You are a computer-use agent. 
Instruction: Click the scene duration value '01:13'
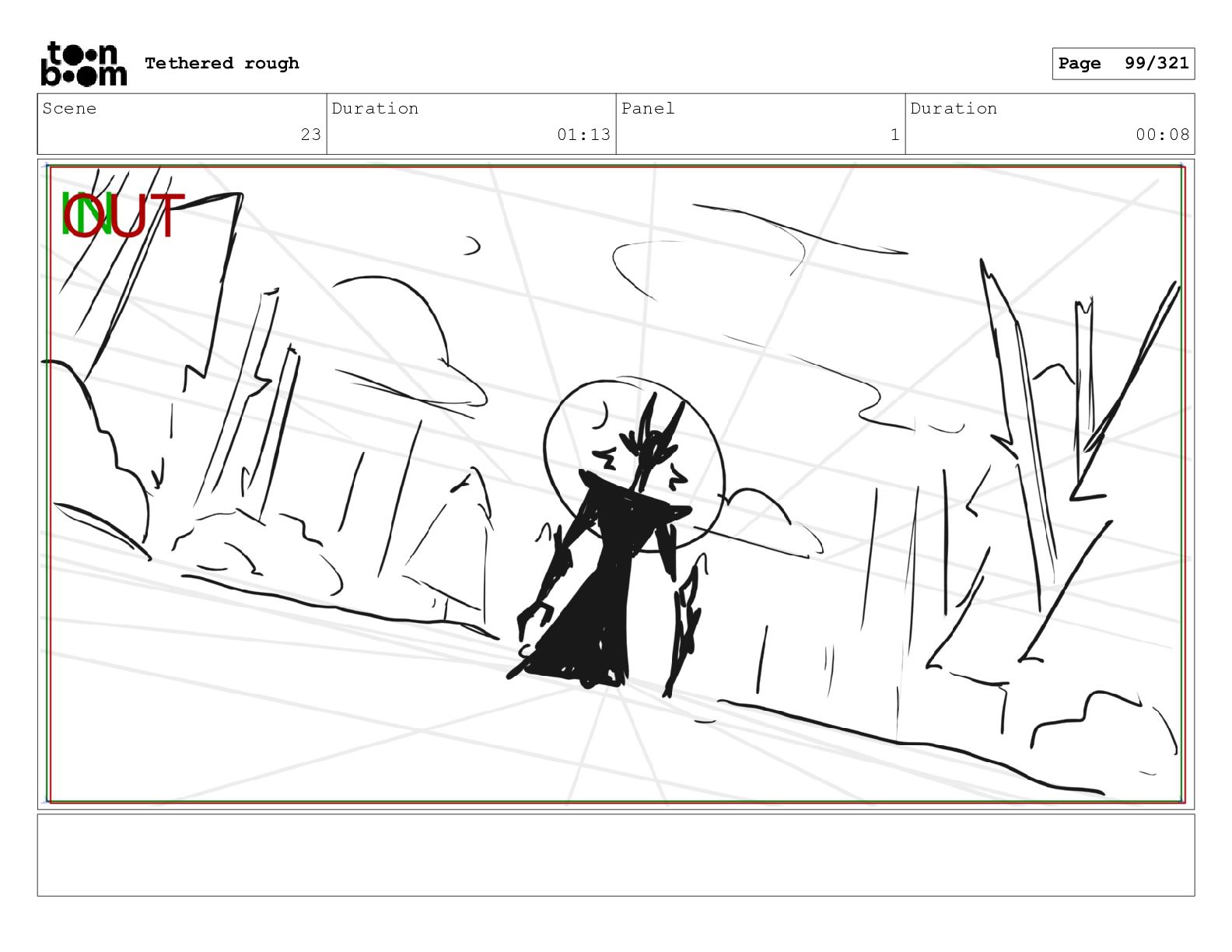point(583,135)
